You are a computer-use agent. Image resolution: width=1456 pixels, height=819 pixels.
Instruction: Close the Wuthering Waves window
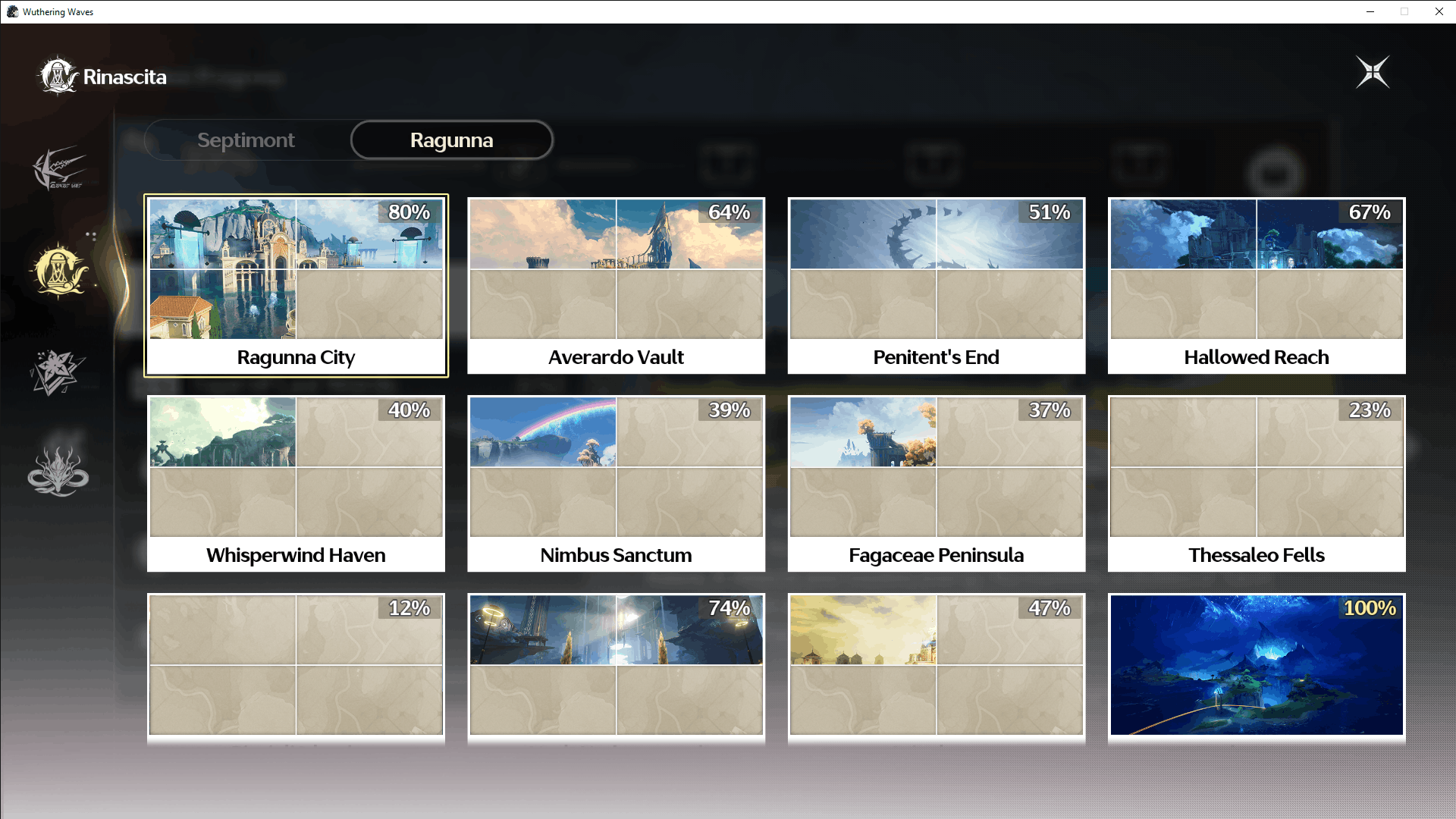click(1439, 11)
